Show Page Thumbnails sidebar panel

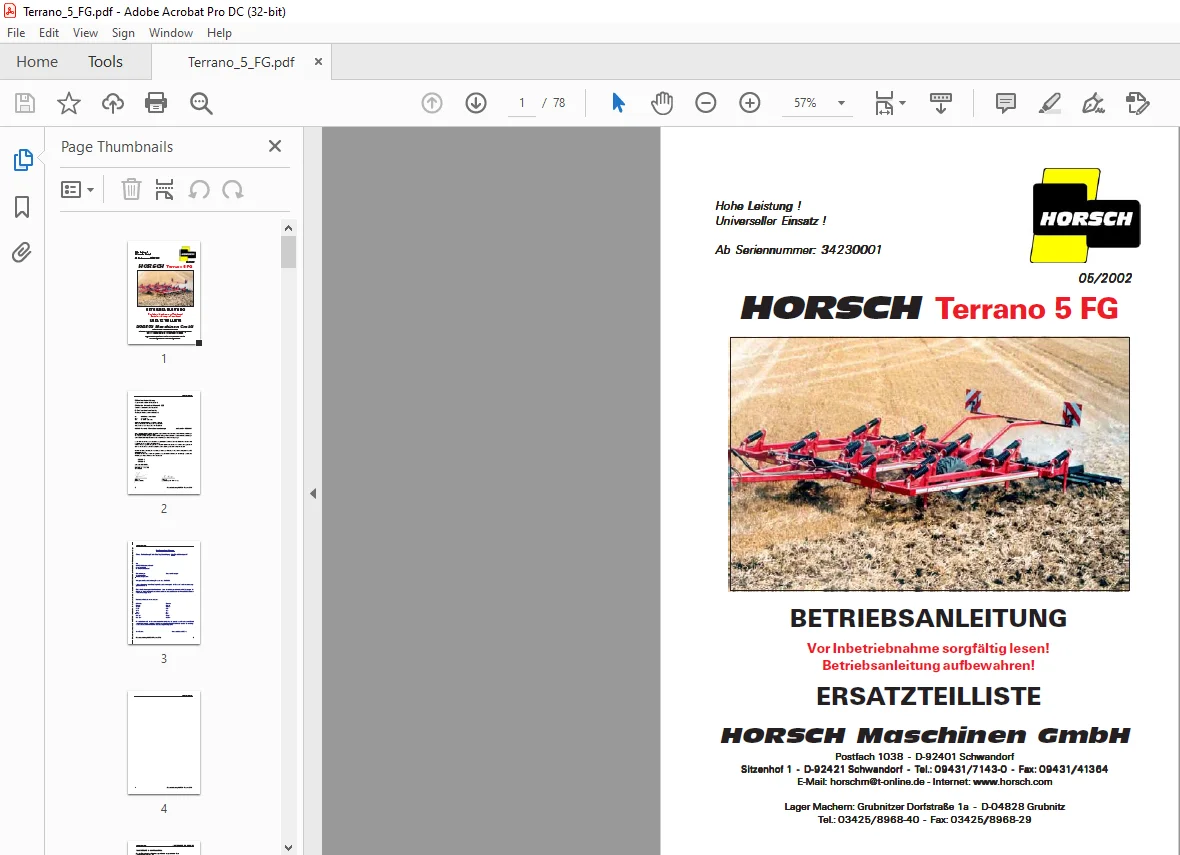pyautogui.click(x=23, y=160)
